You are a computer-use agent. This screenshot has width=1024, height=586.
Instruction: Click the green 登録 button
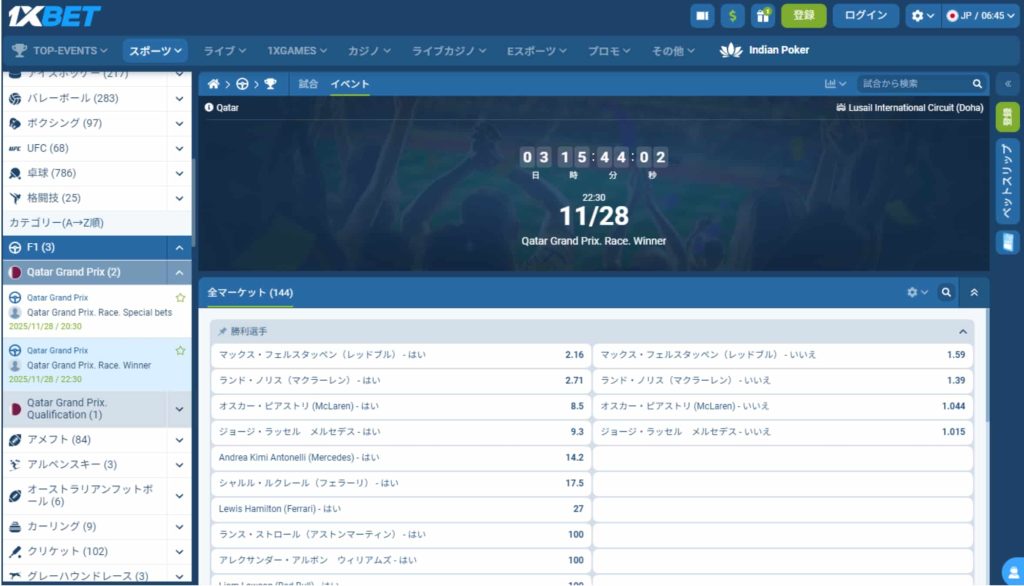tap(803, 15)
